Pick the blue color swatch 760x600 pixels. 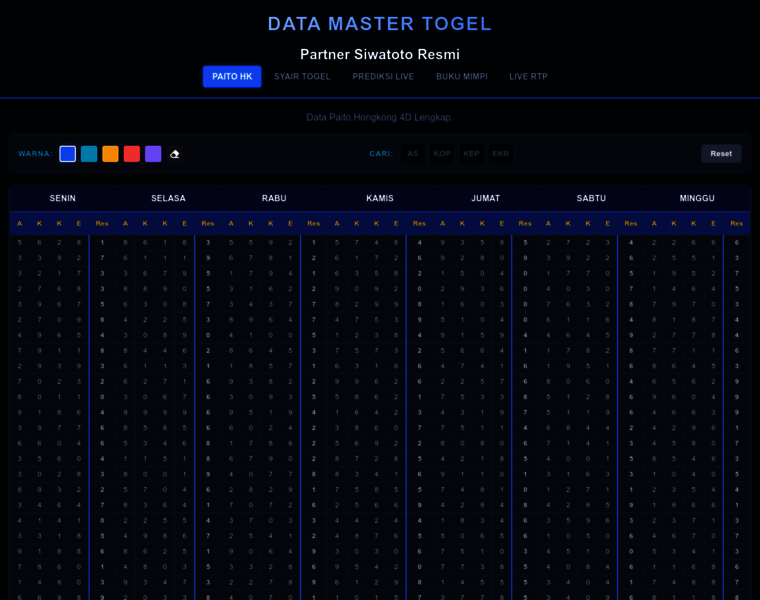68,154
